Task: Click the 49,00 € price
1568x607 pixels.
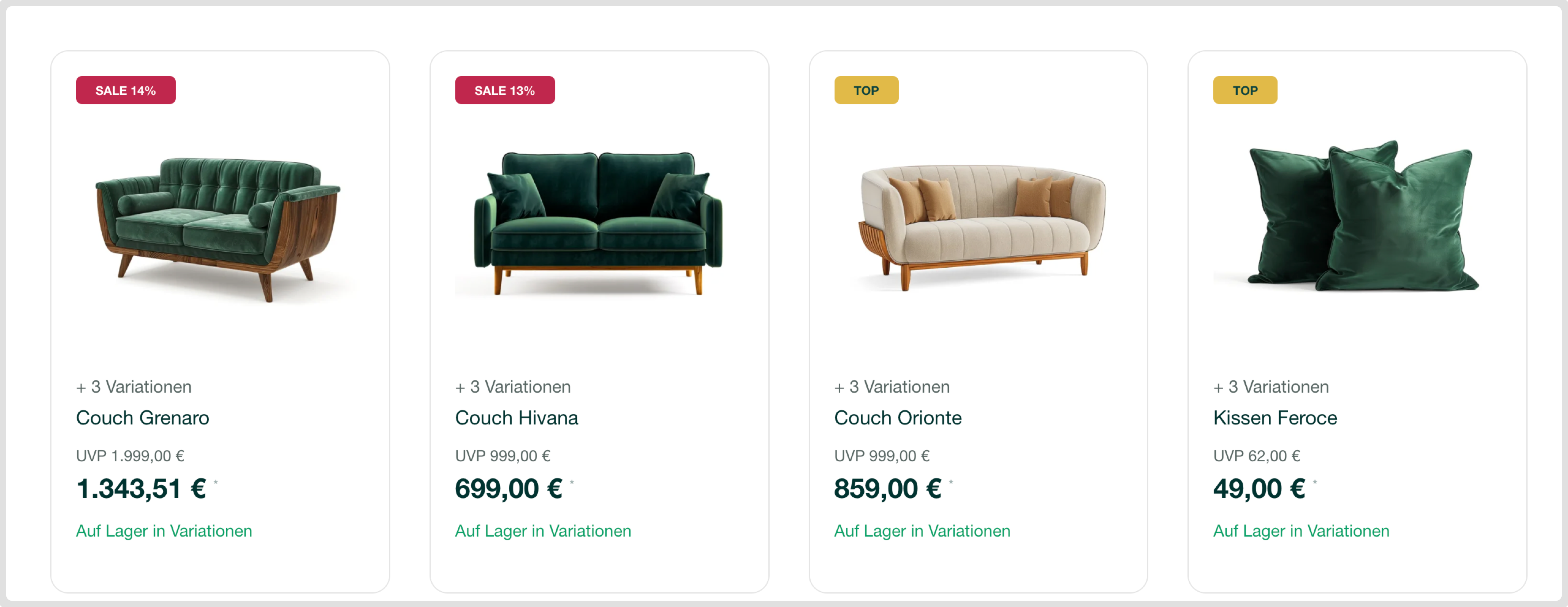Action: [x=1259, y=488]
